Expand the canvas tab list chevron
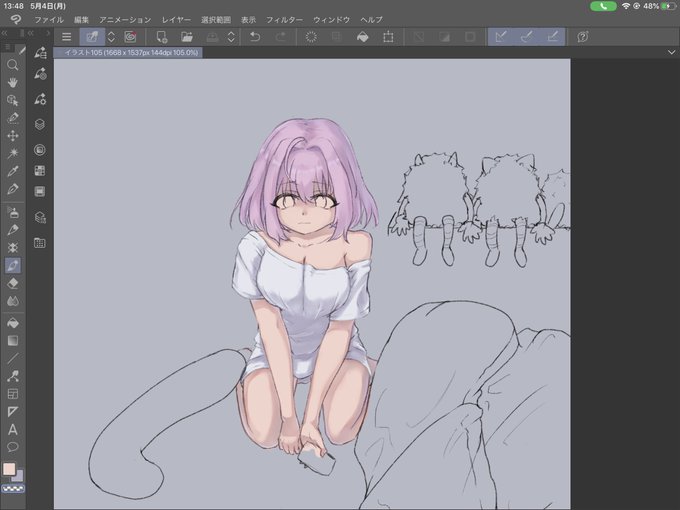Screen dimensions: 680x510 [x=671, y=52]
